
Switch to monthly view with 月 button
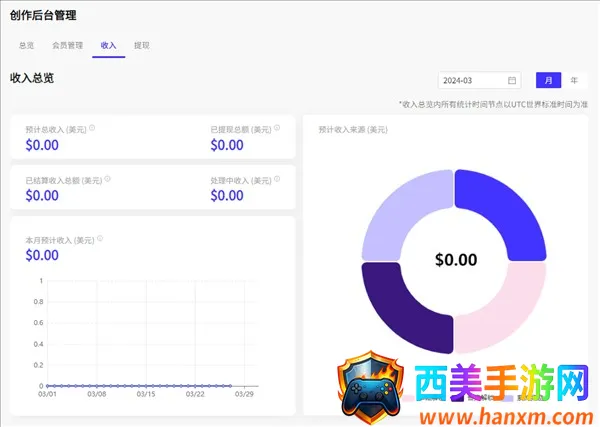point(548,80)
